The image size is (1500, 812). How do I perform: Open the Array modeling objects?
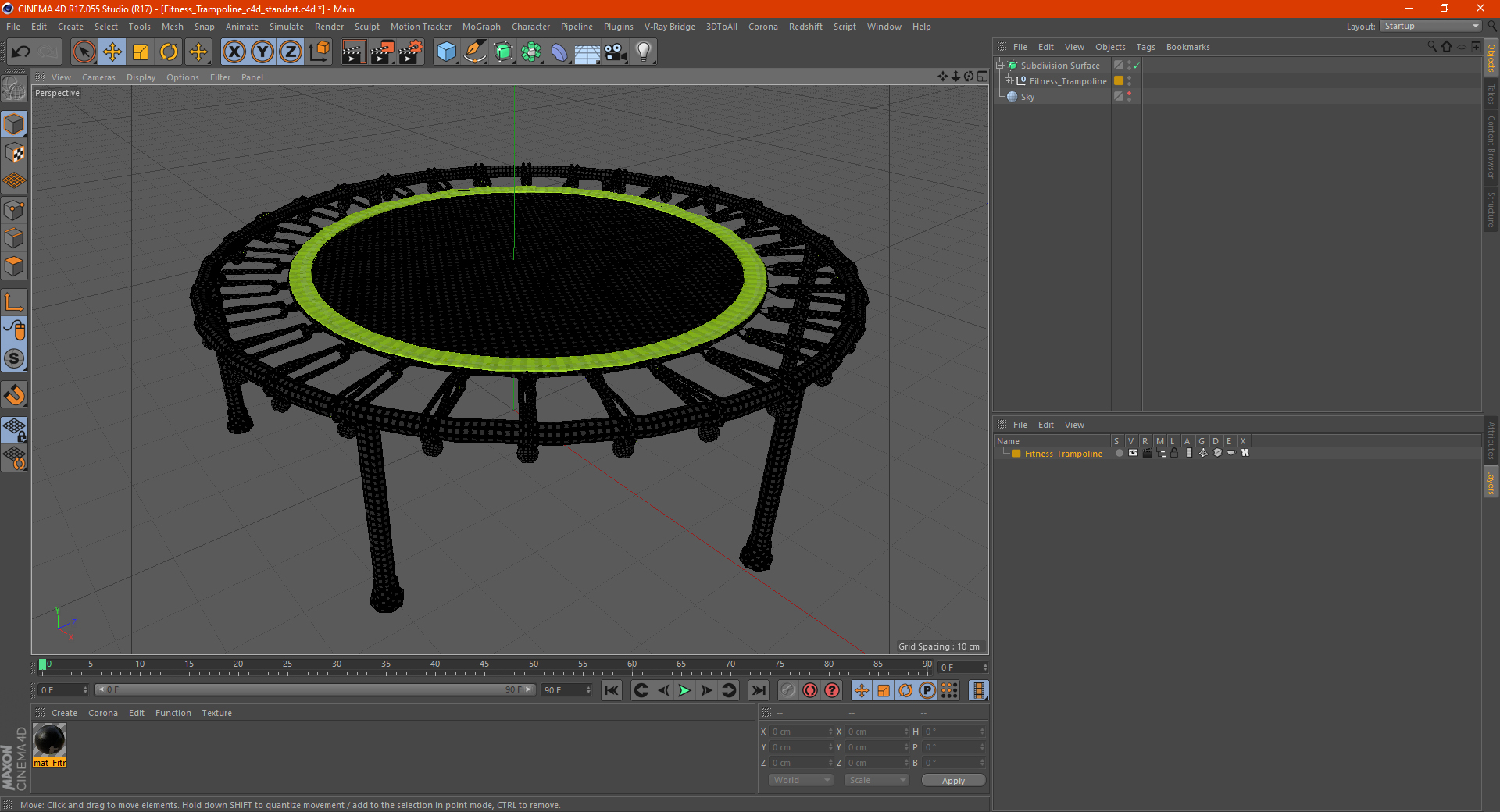click(531, 52)
